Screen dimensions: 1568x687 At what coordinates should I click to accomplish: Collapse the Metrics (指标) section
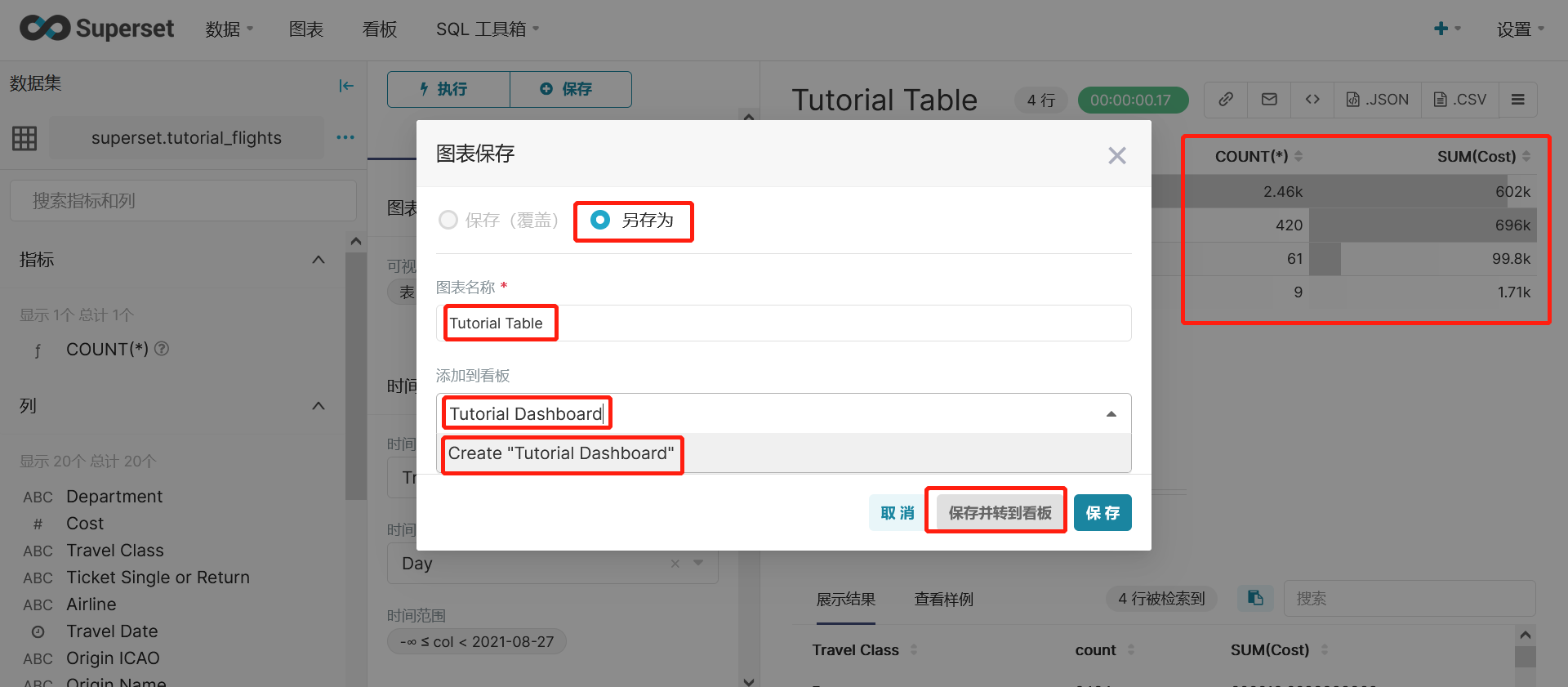click(318, 260)
